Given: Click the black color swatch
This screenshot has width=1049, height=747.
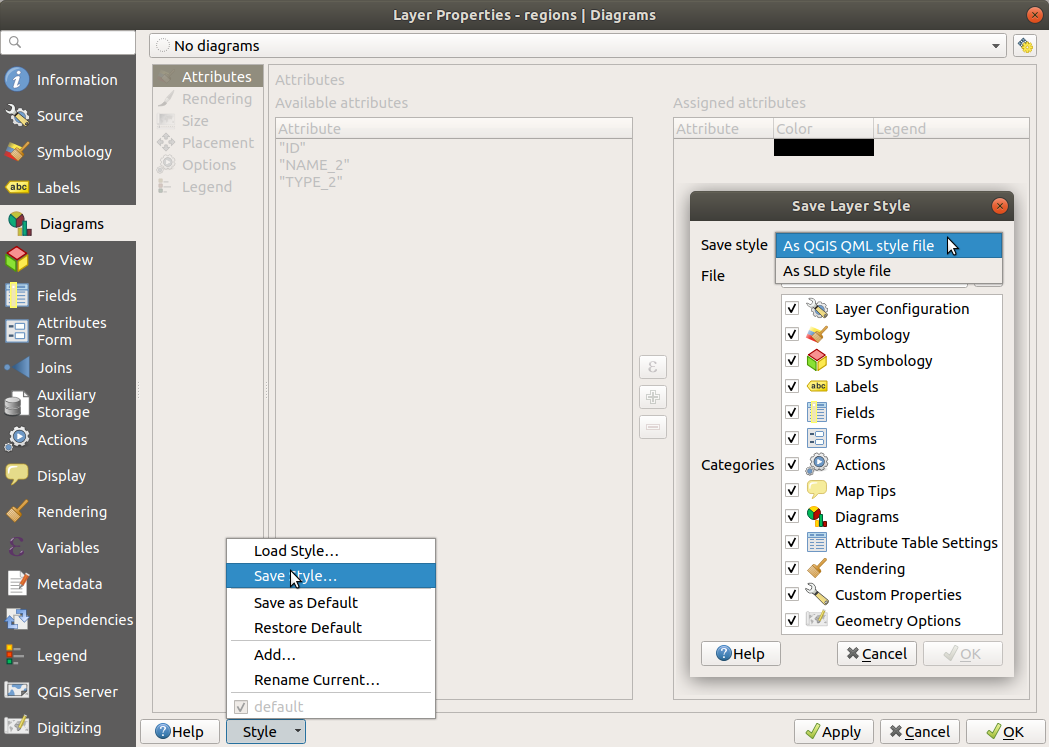Looking at the screenshot, I should coord(823,148).
